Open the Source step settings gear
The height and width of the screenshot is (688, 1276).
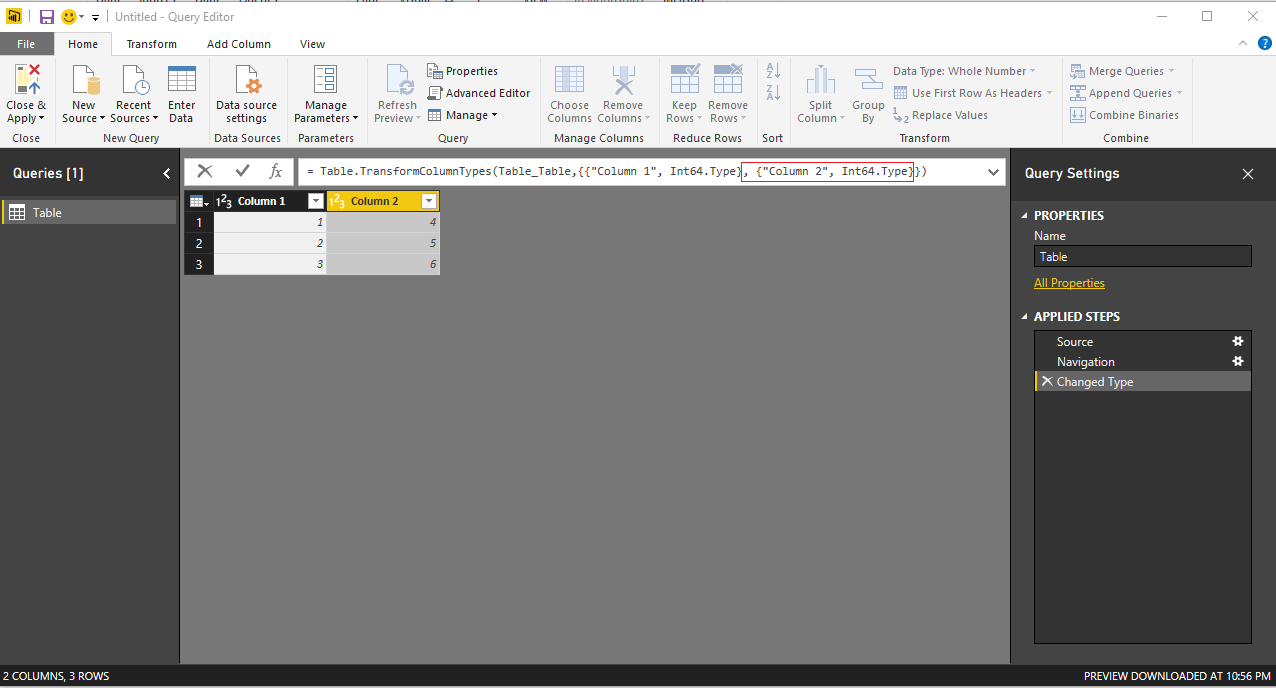pos(1238,341)
